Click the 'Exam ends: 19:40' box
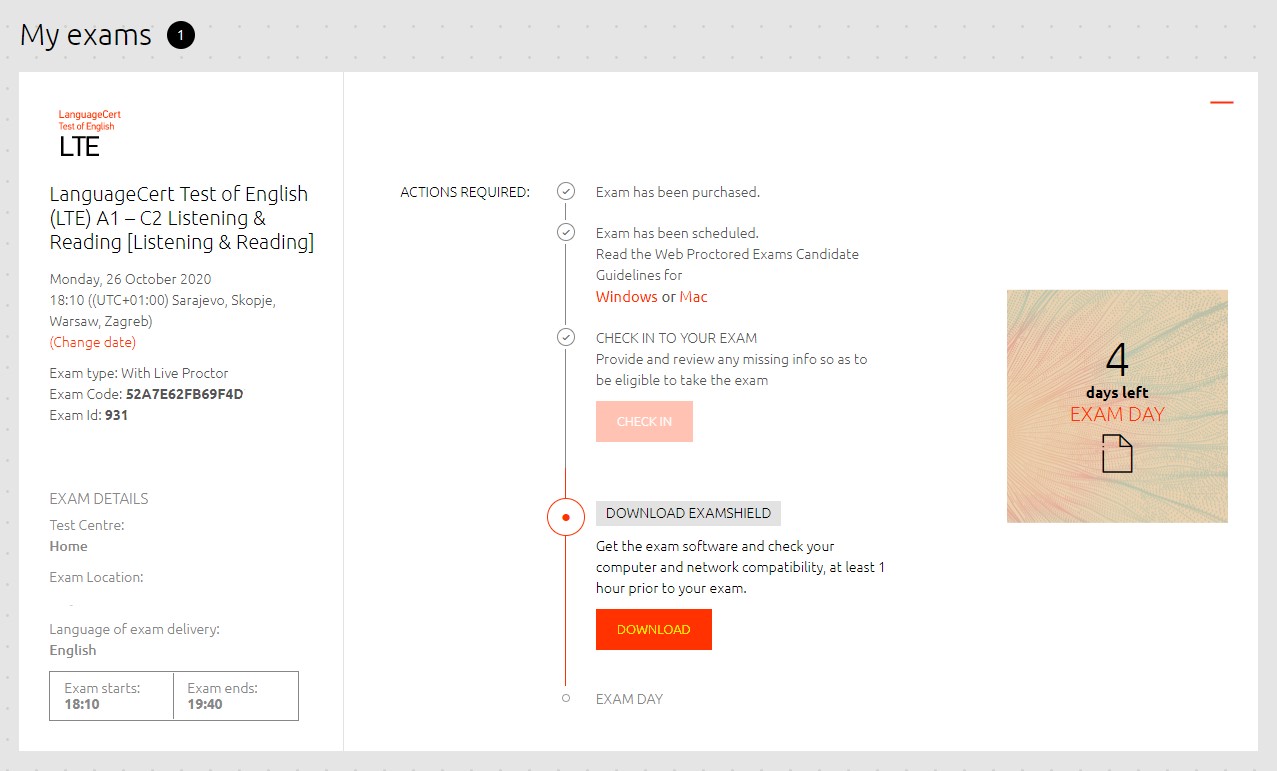Screen dimensions: 1277x771 point(236,696)
